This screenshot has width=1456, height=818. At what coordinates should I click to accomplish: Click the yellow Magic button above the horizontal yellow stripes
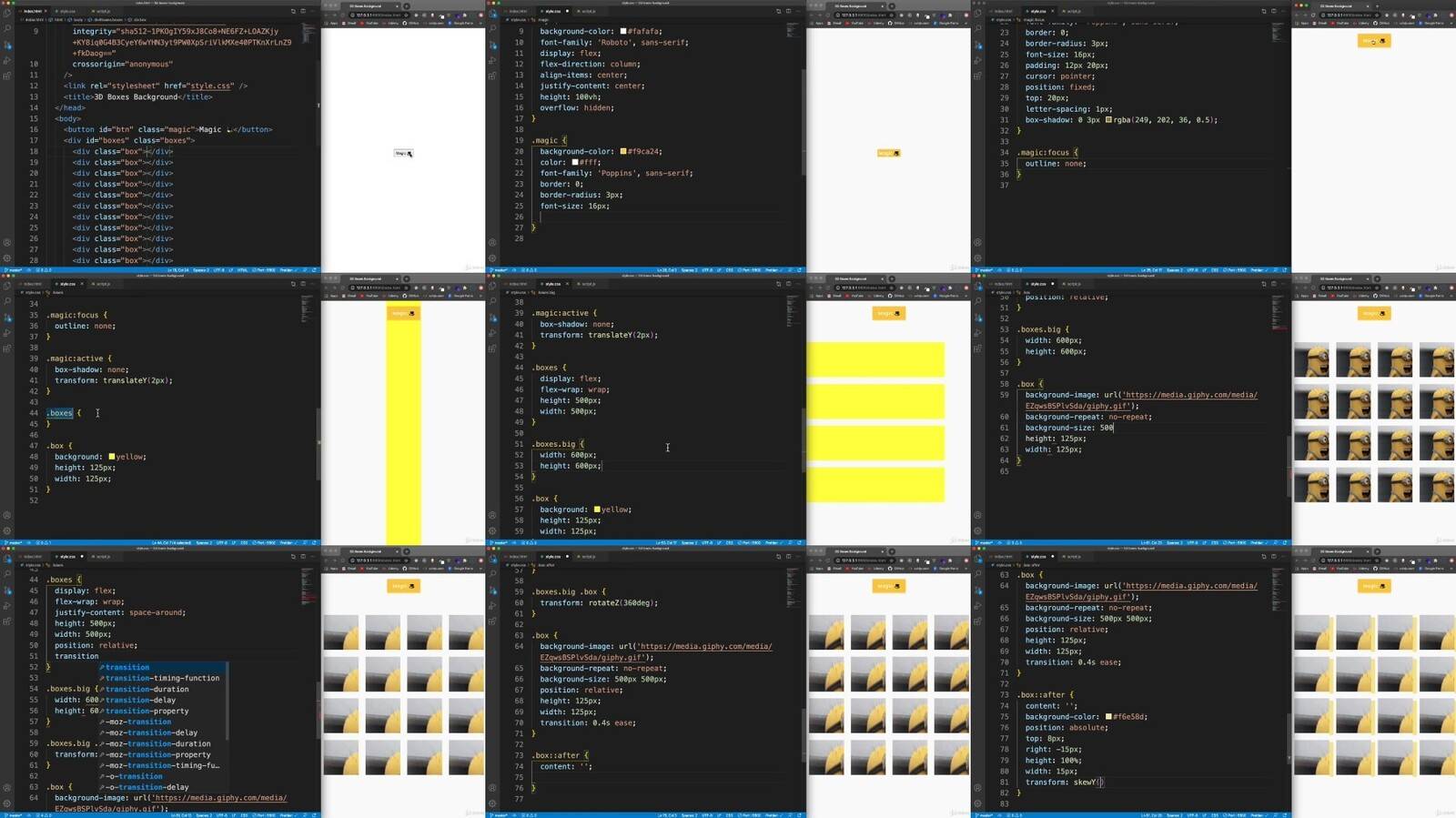887,313
